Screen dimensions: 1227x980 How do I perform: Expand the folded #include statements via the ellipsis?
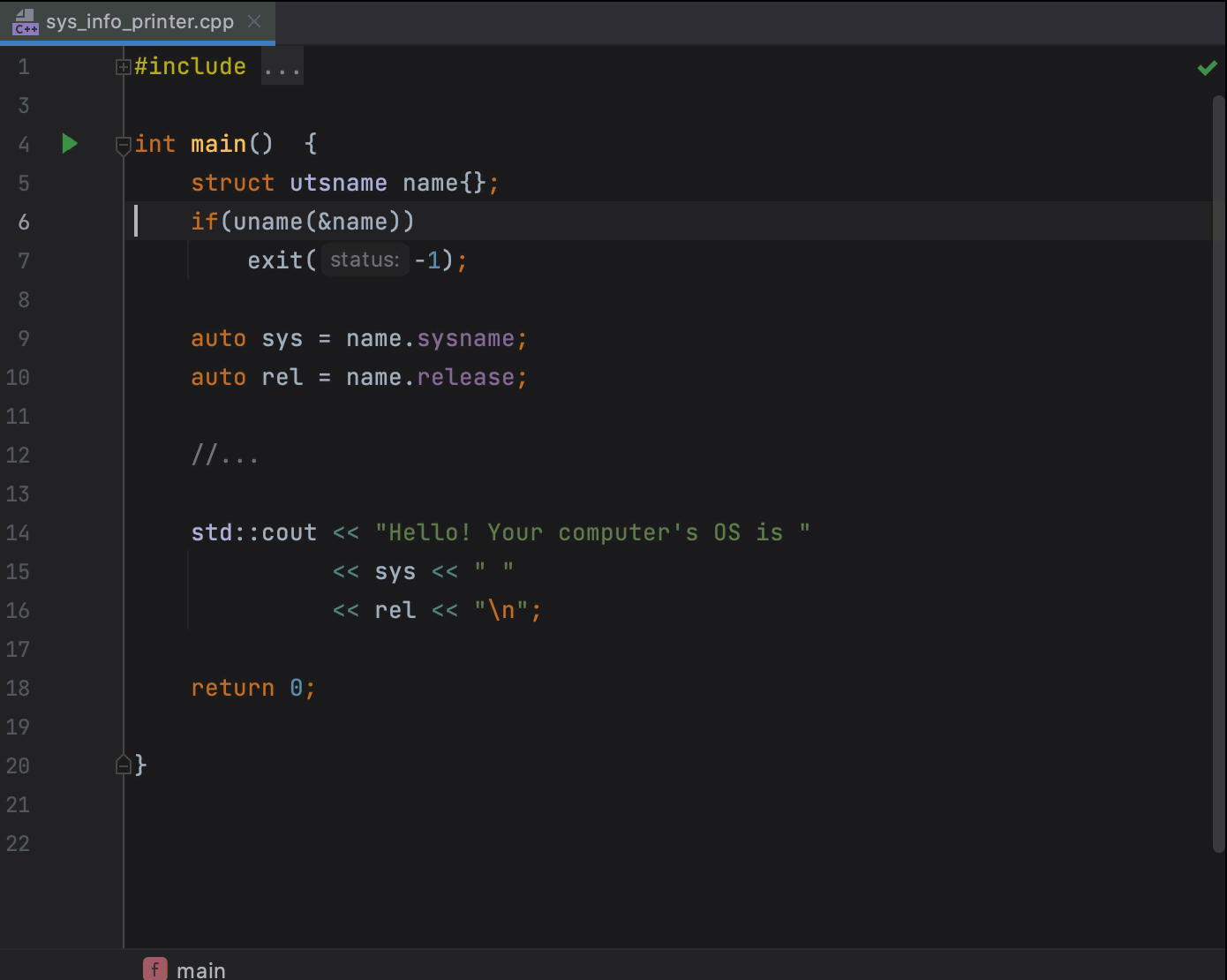coord(282,66)
